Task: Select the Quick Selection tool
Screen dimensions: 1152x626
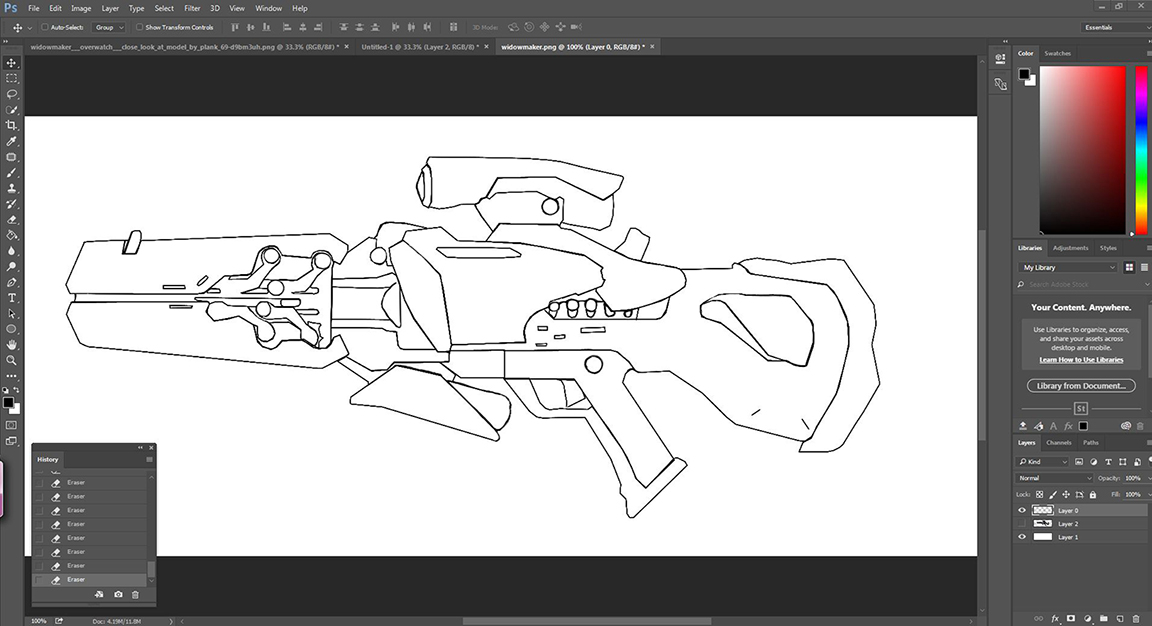Action: 12,109
